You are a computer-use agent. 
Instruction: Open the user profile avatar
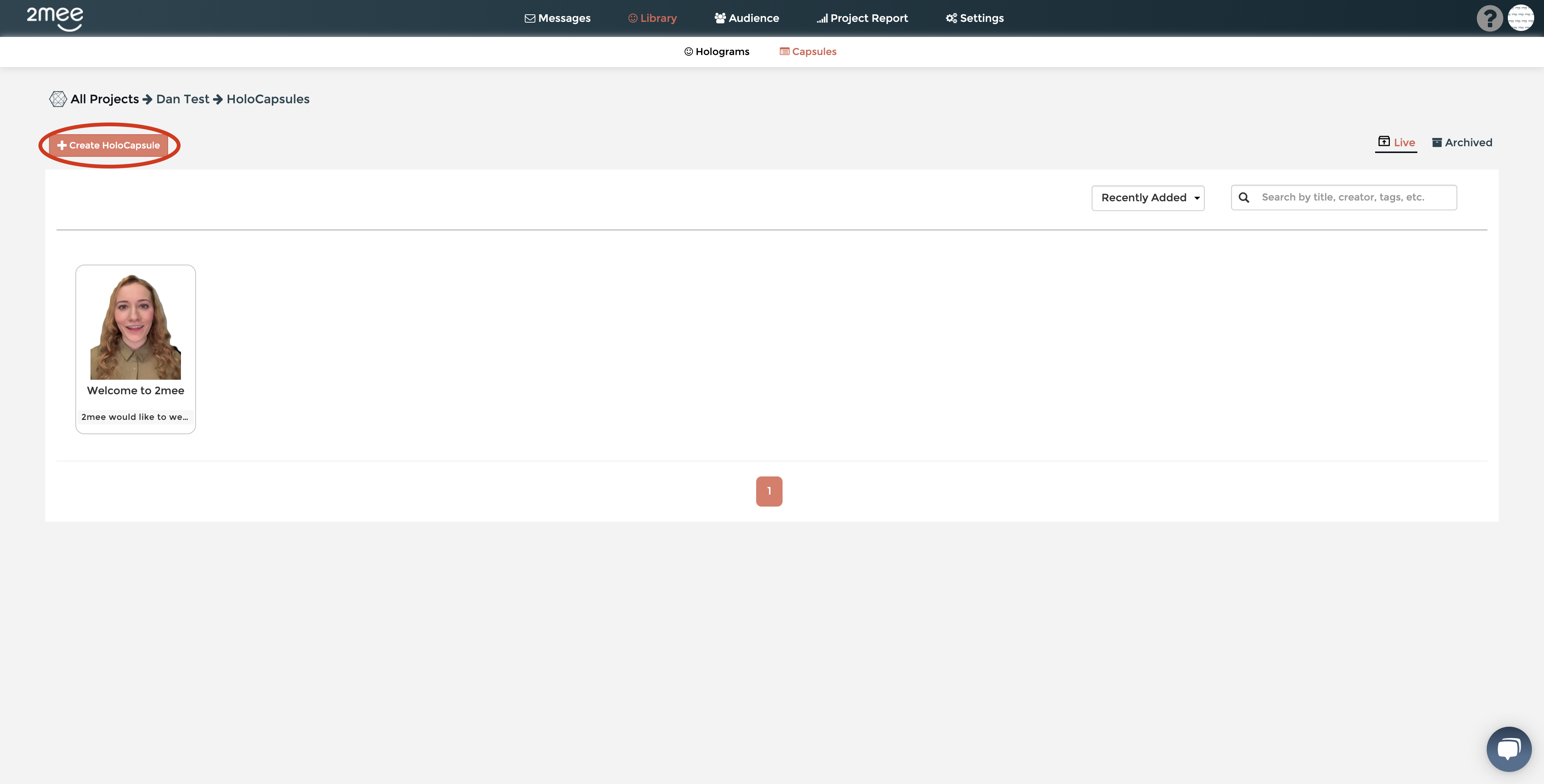[1521, 18]
